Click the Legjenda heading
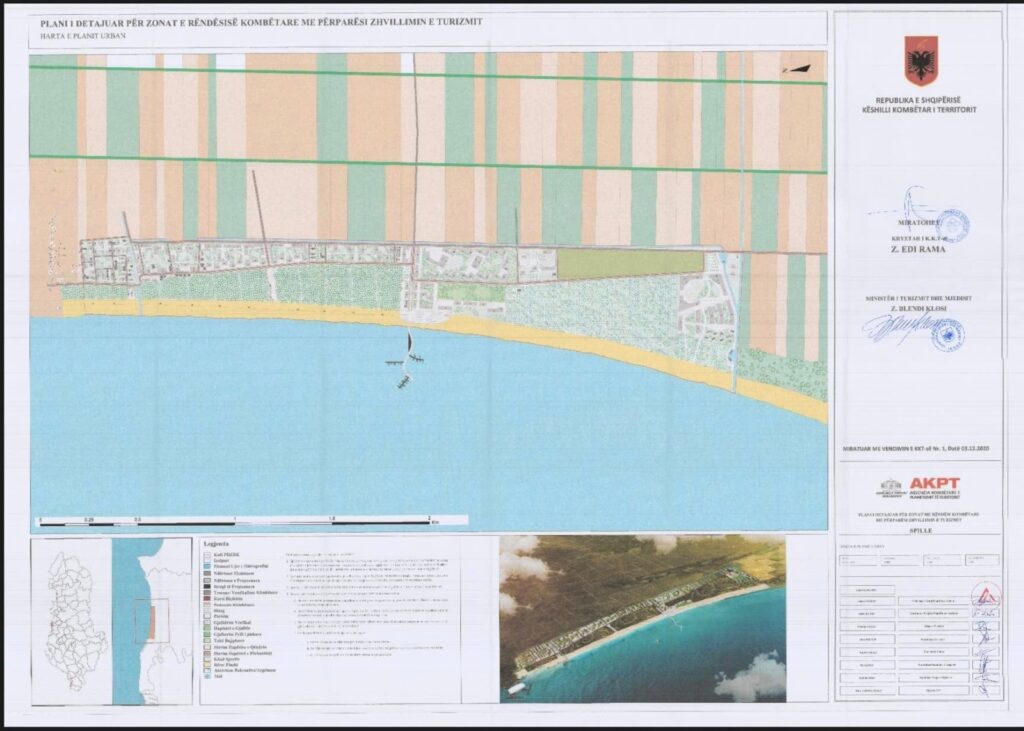1024x731 pixels. tap(217, 545)
